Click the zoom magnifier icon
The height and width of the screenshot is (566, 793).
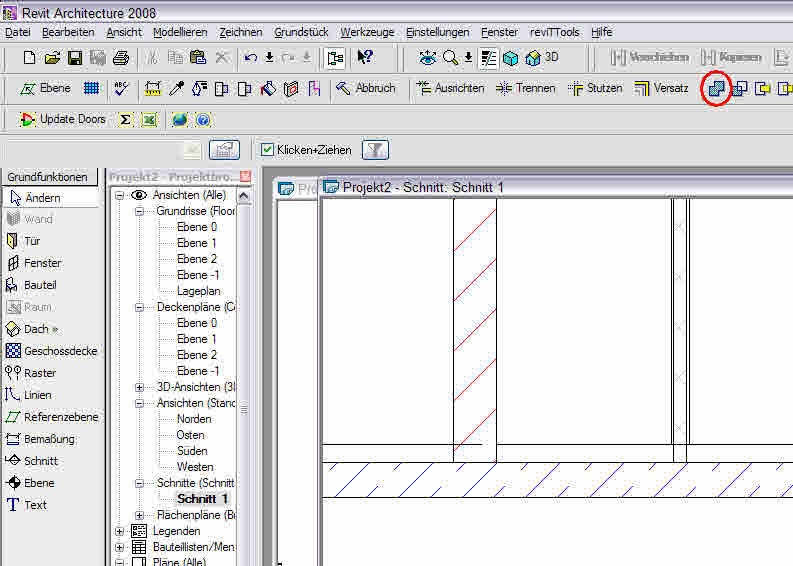tap(450, 58)
